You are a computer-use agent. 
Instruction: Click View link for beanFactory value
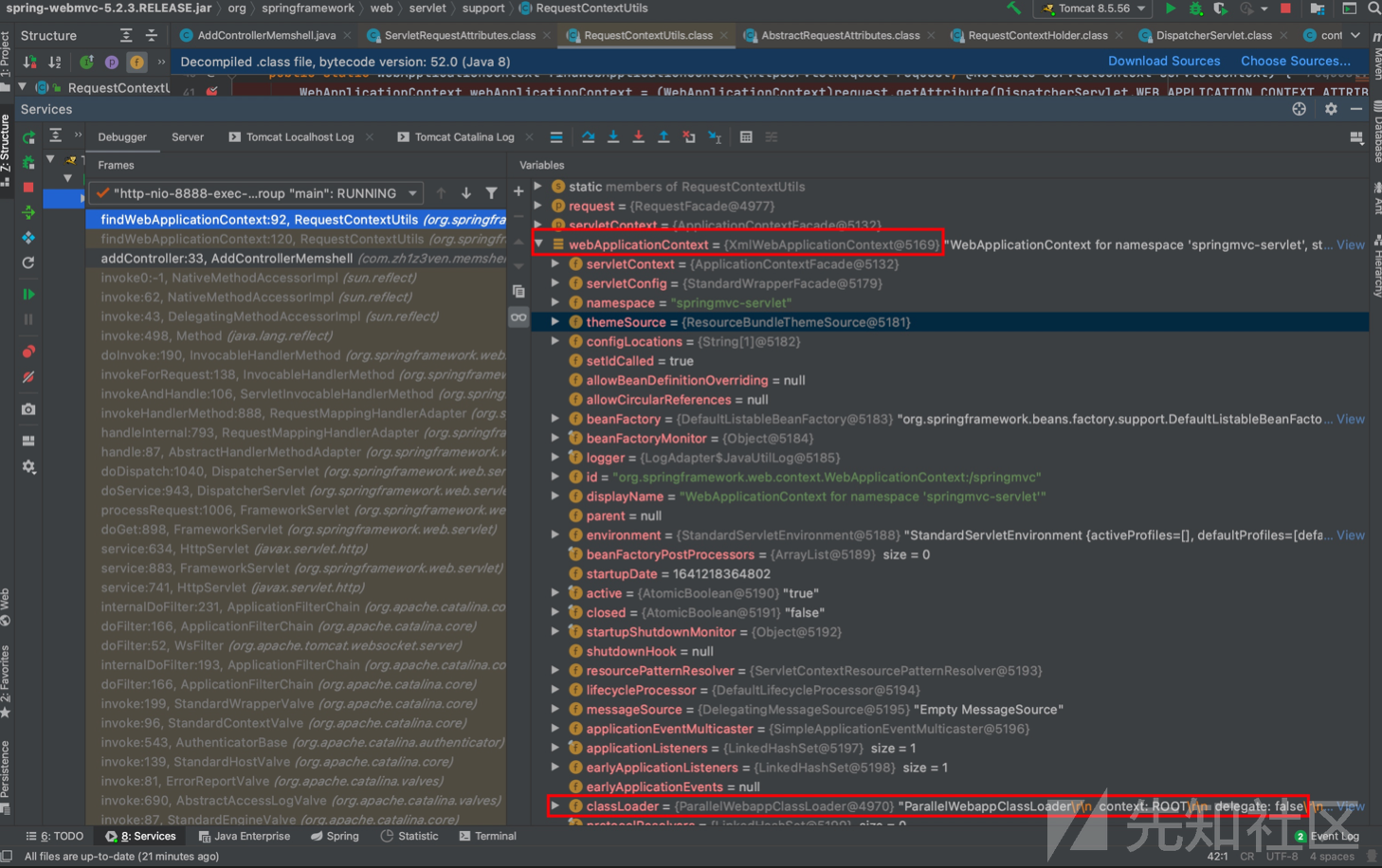(1351, 419)
